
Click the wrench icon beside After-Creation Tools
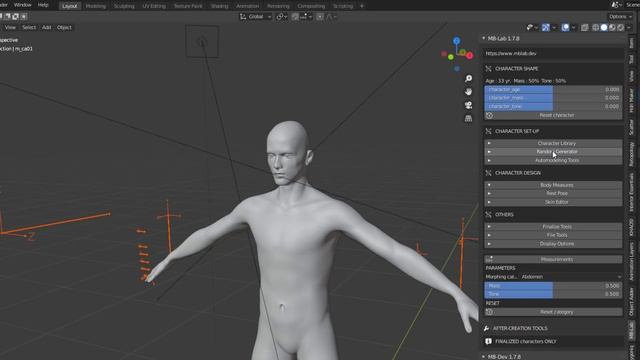pos(486,328)
